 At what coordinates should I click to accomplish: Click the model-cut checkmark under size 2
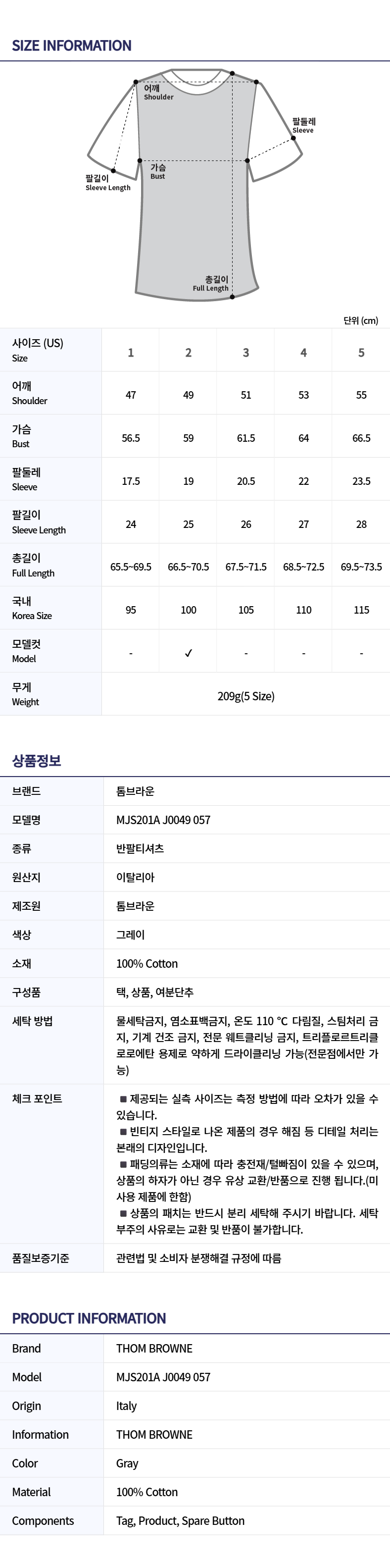188,653
